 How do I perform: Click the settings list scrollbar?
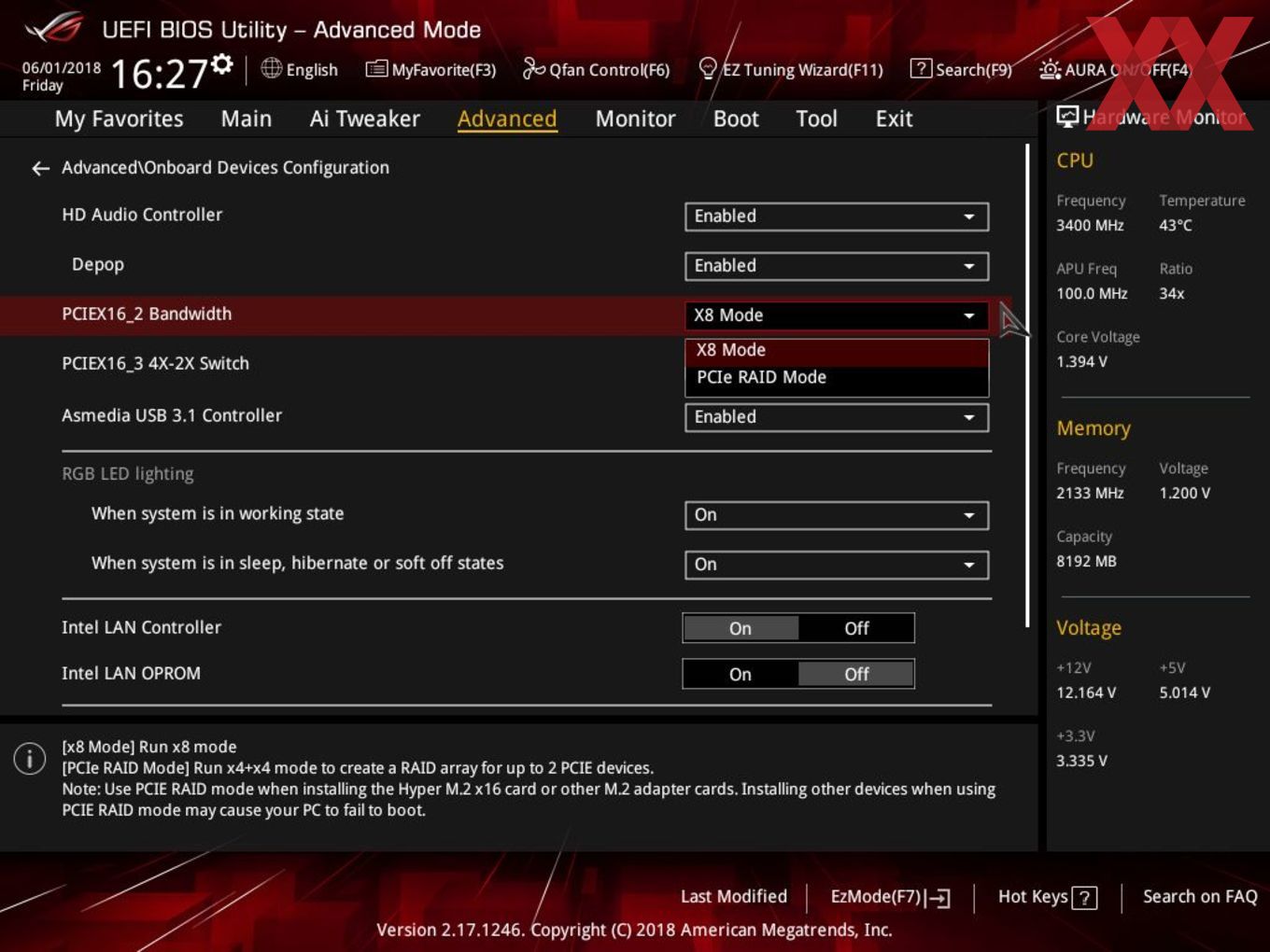[1027, 385]
